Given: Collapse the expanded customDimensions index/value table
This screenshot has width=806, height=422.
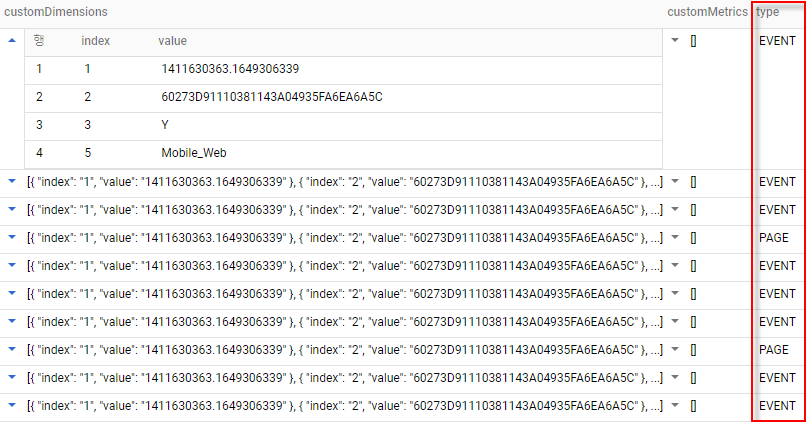Looking at the screenshot, I should pos(12,41).
